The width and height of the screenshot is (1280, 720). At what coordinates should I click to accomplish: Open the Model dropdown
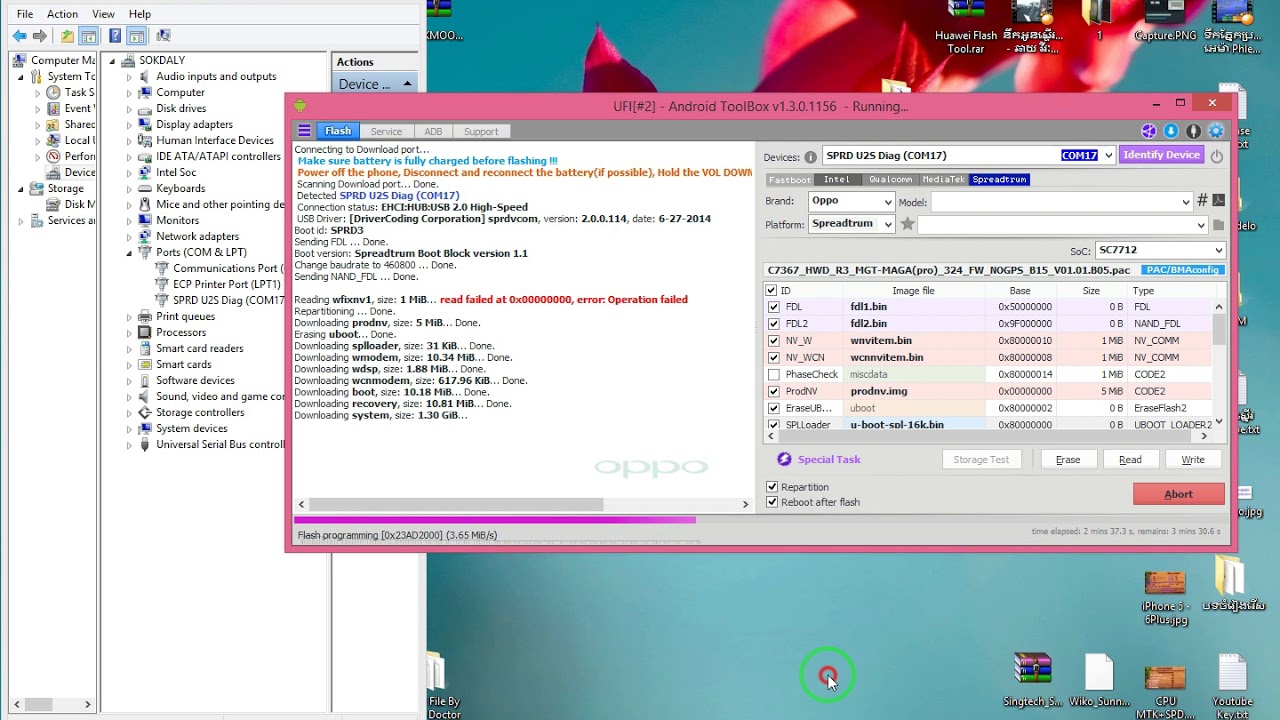[1186, 201]
